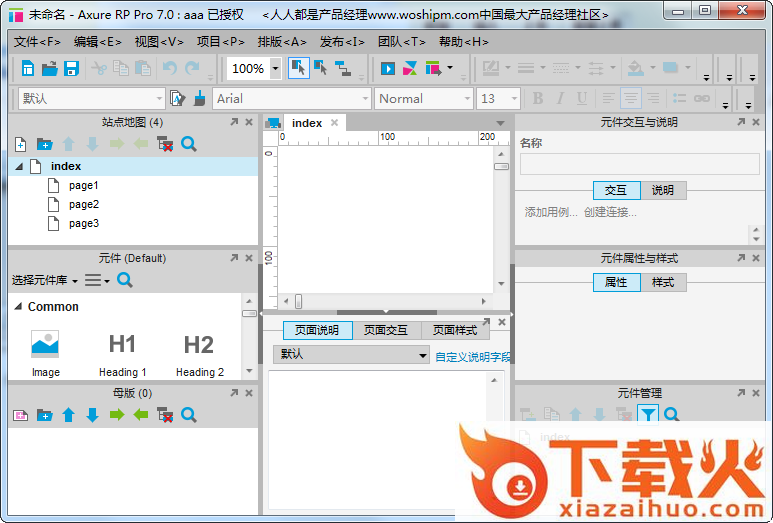This screenshot has width=773, height=523.
Task: Search the sitemap with magnifier icon
Action: [189, 145]
